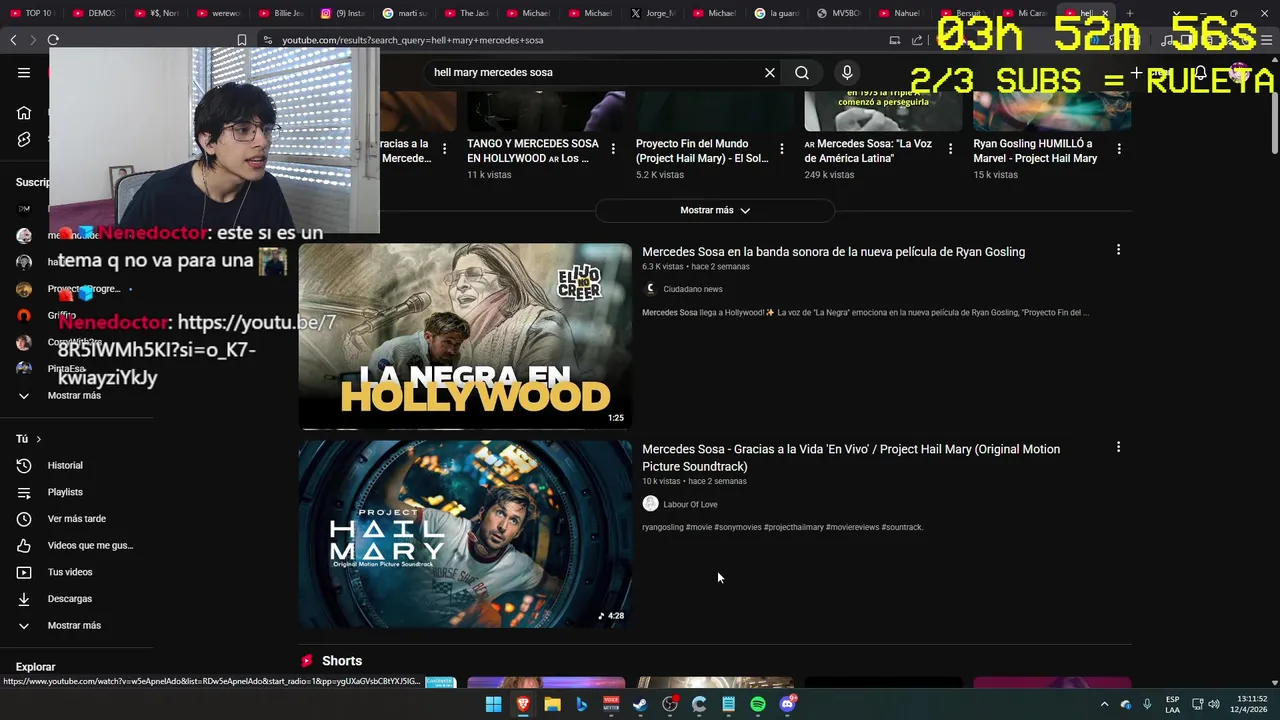Click into the 'hell mary mercedes sosa' search field

tap(595, 72)
